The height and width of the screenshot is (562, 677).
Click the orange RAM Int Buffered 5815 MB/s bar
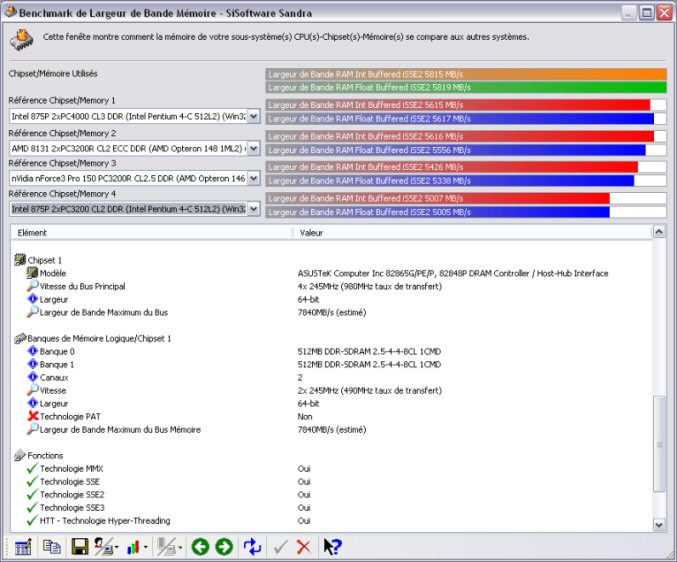pos(466,74)
